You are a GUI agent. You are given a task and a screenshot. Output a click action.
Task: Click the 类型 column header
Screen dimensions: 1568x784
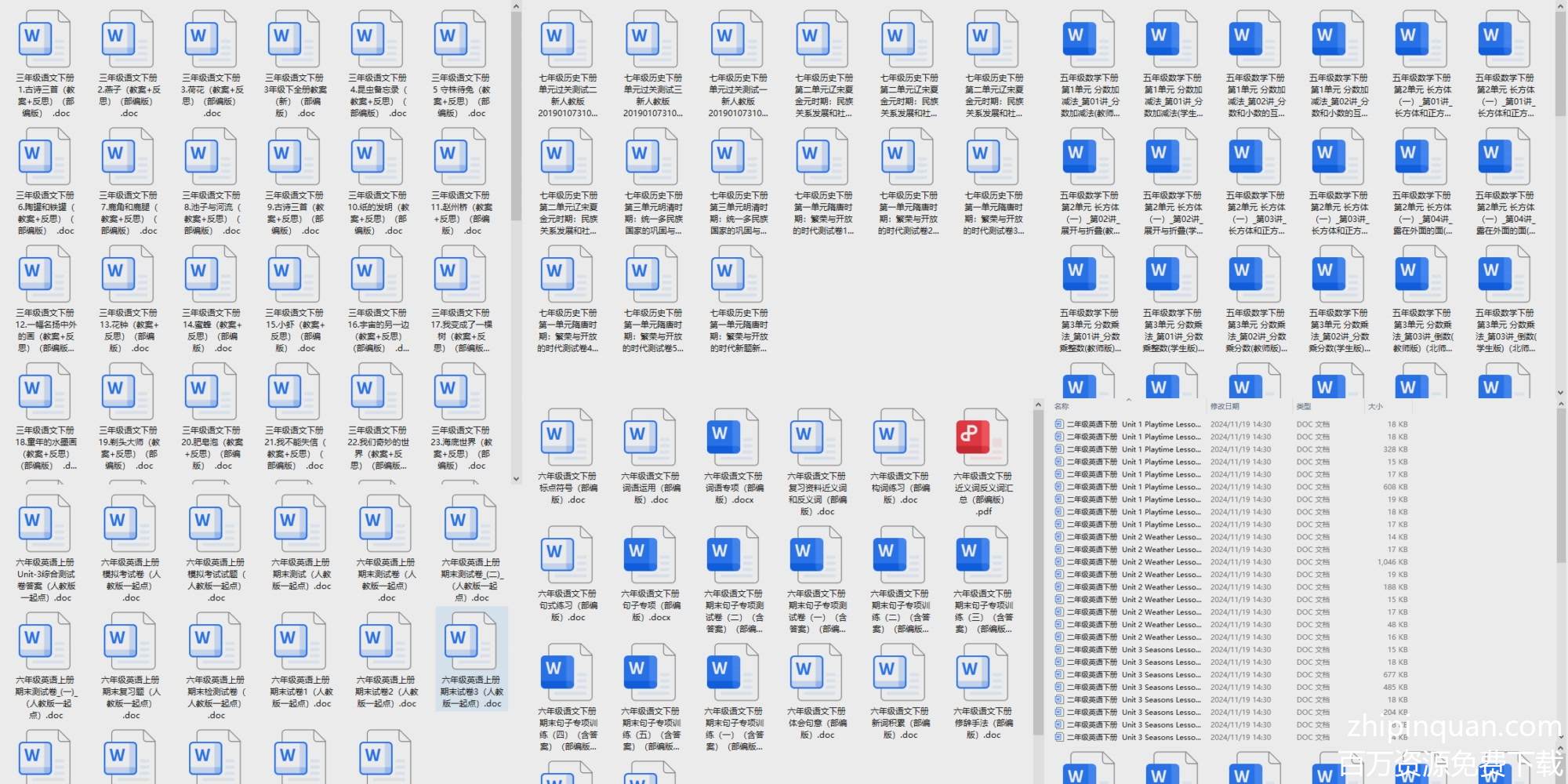coord(1304,406)
